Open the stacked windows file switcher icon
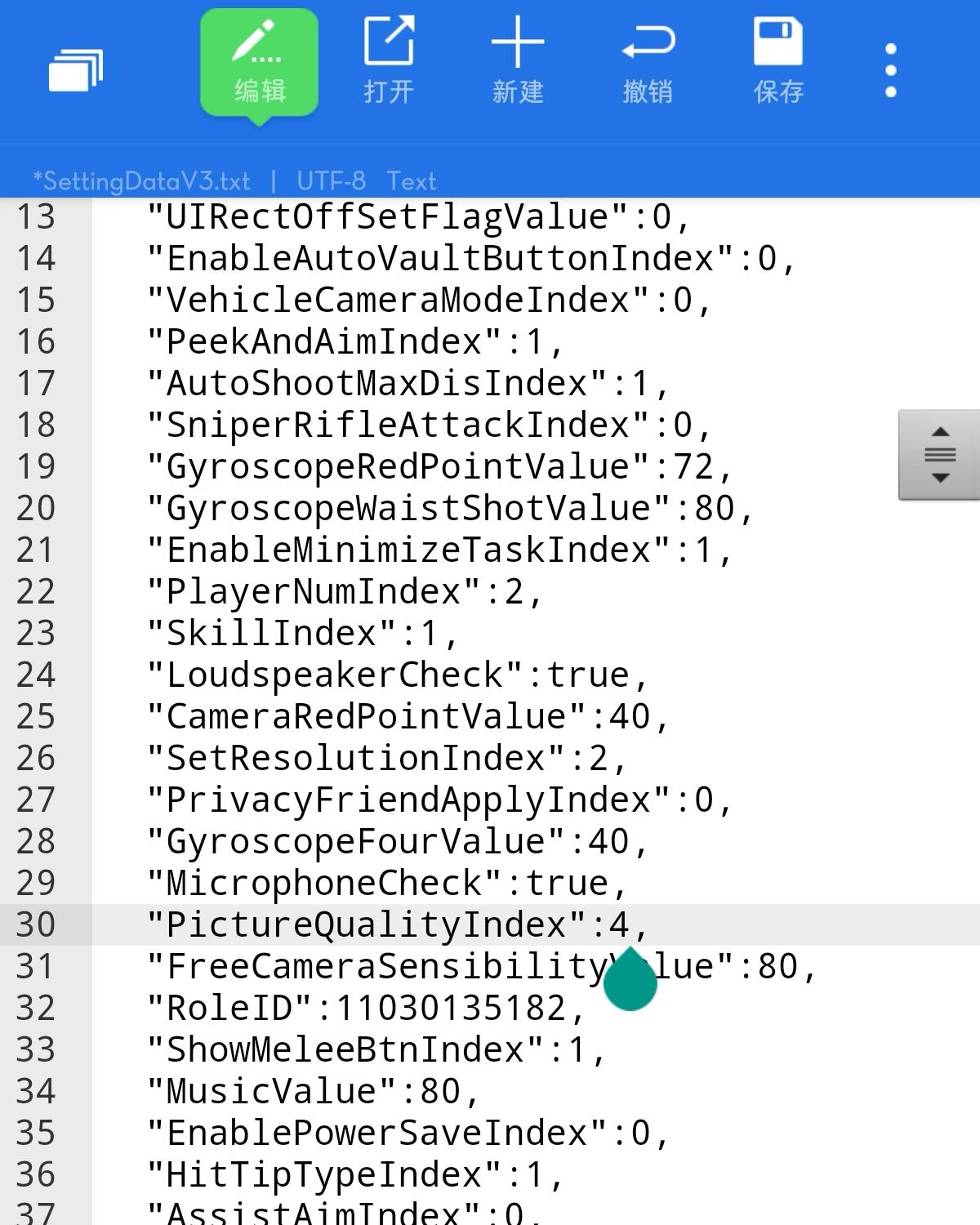 pos(76,70)
